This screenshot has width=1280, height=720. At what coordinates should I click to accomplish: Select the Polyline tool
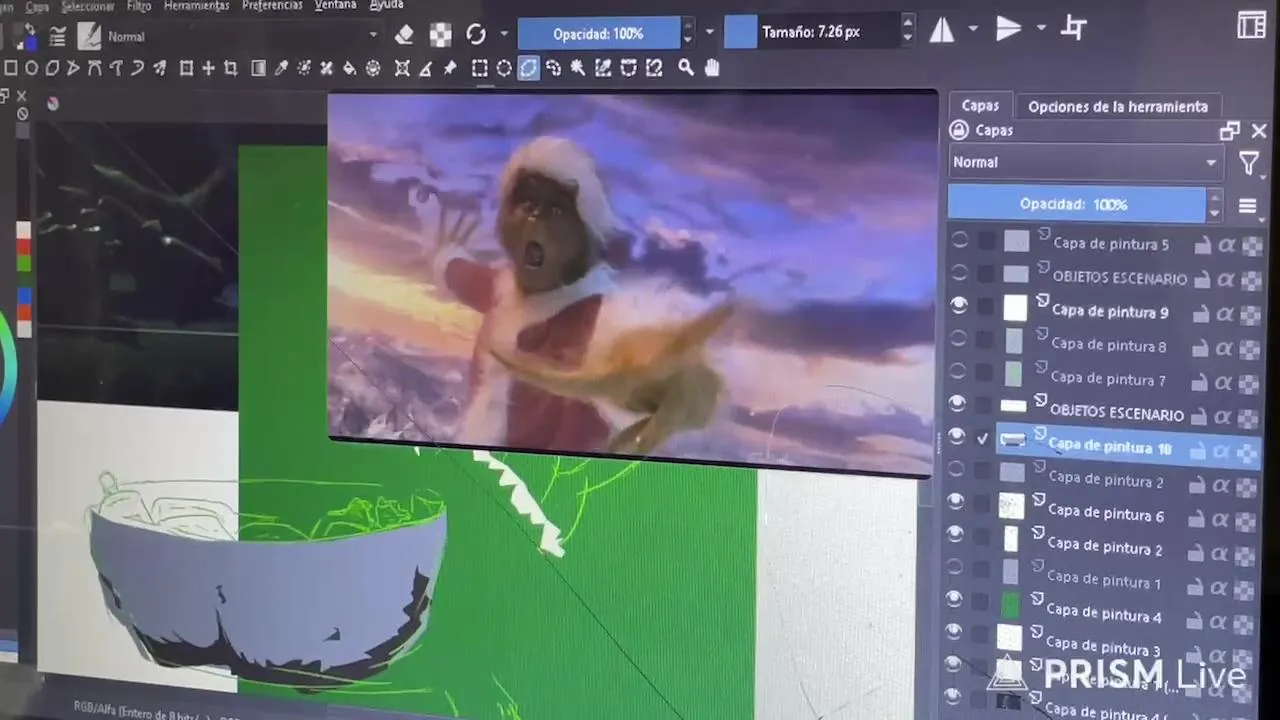tap(72, 68)
